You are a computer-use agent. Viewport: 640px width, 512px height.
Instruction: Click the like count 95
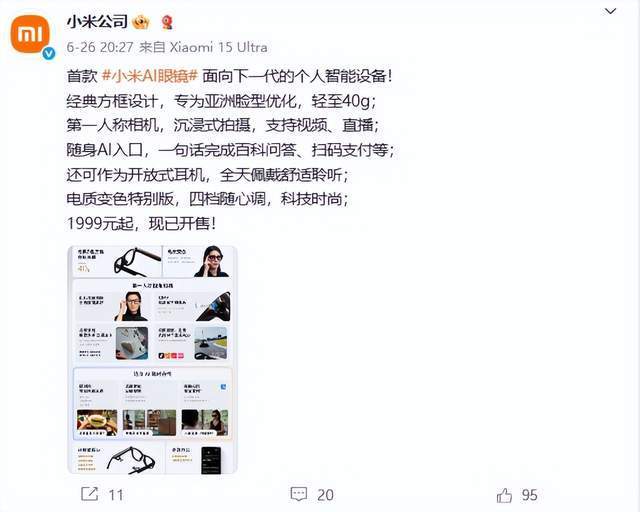[x=529, y=495]
